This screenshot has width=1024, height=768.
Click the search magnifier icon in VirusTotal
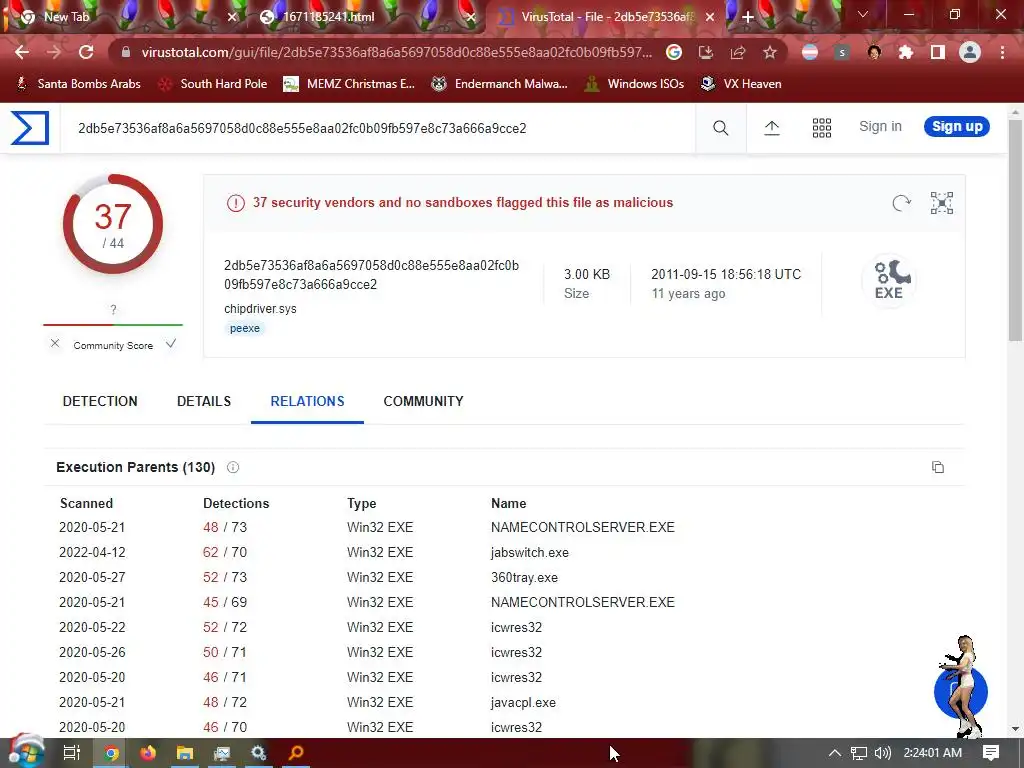click(720, 128)
